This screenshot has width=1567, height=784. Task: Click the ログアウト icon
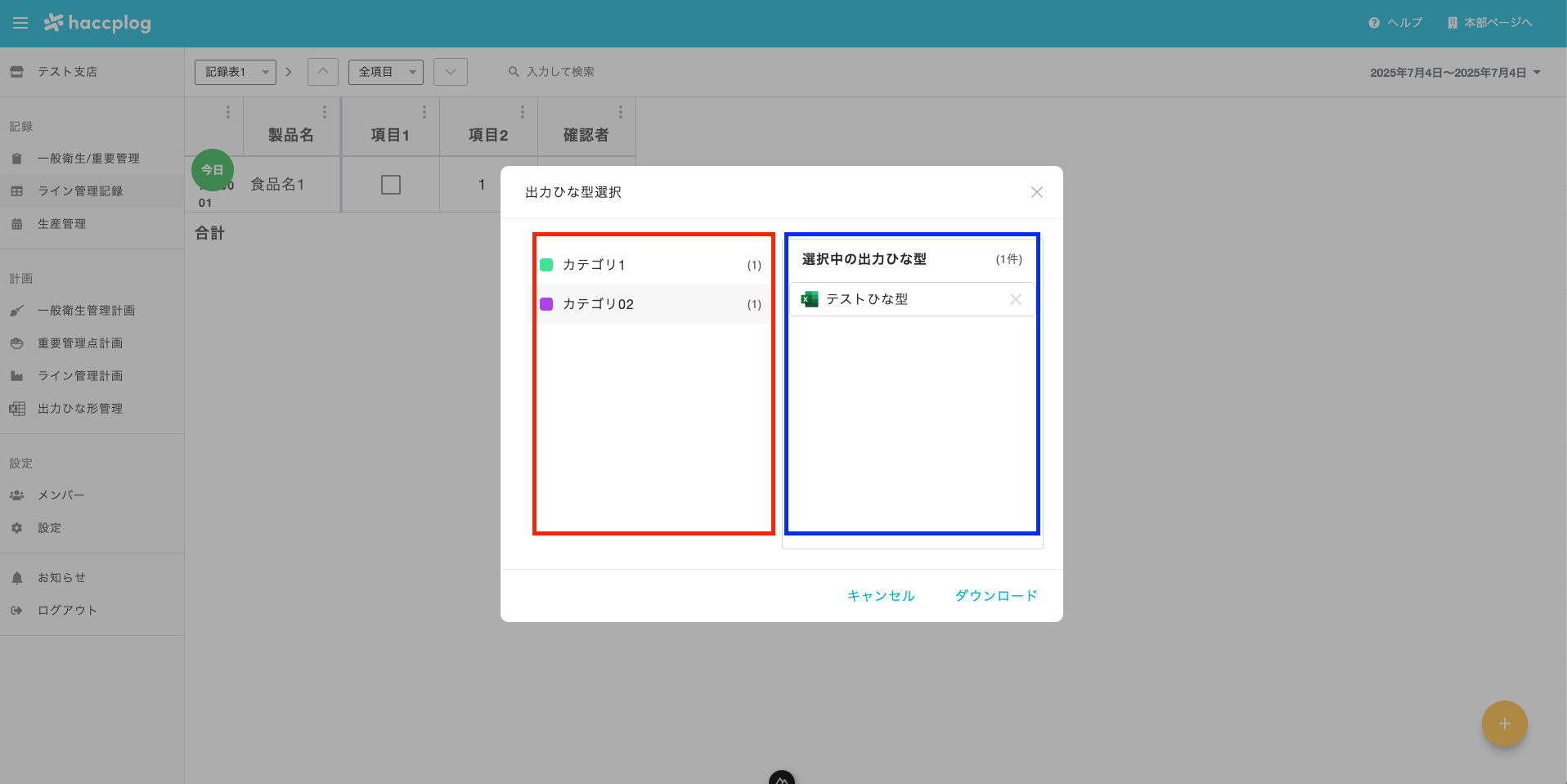(x=17, y=609)
